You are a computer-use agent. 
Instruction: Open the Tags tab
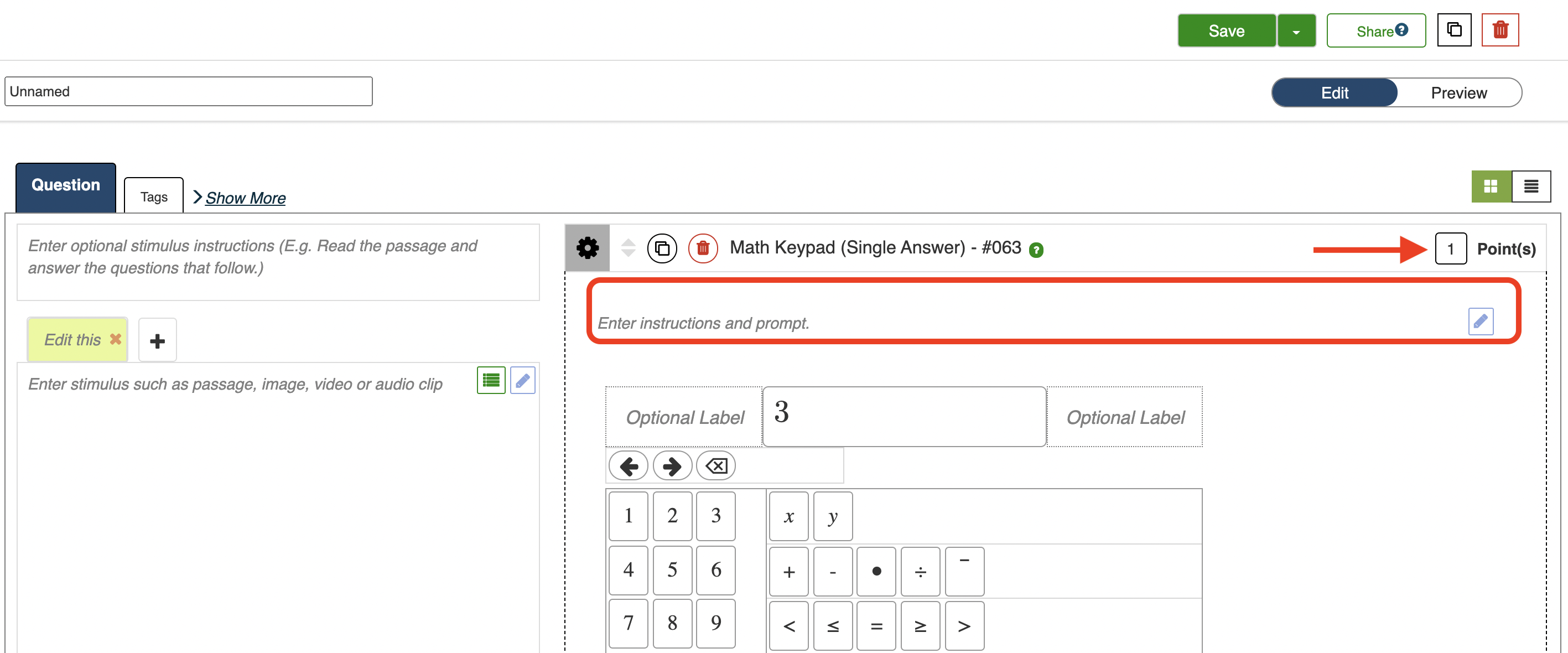point(153,196)
